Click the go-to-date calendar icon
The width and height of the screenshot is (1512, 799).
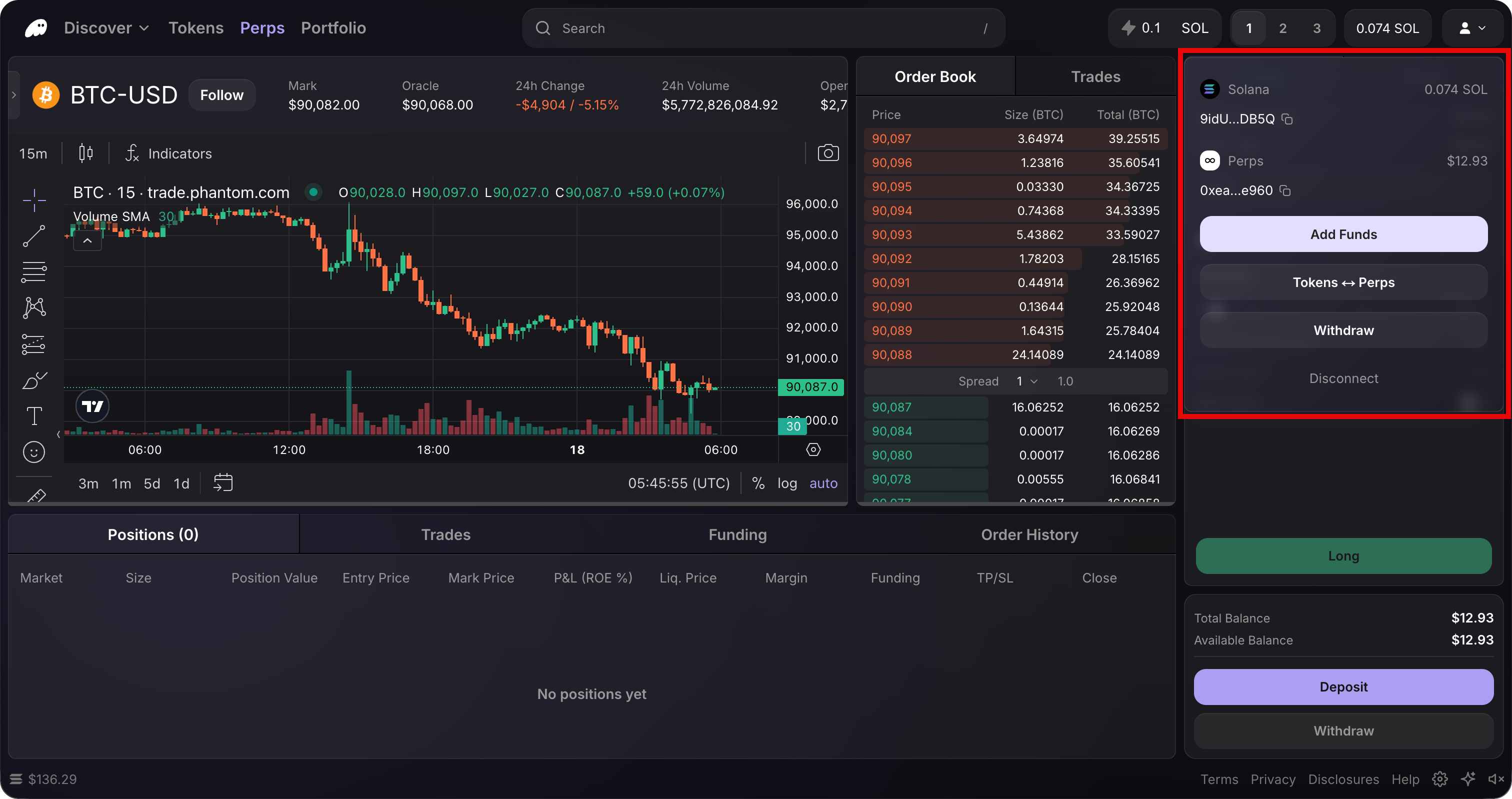pyautogui.click(x=222, y=482)
